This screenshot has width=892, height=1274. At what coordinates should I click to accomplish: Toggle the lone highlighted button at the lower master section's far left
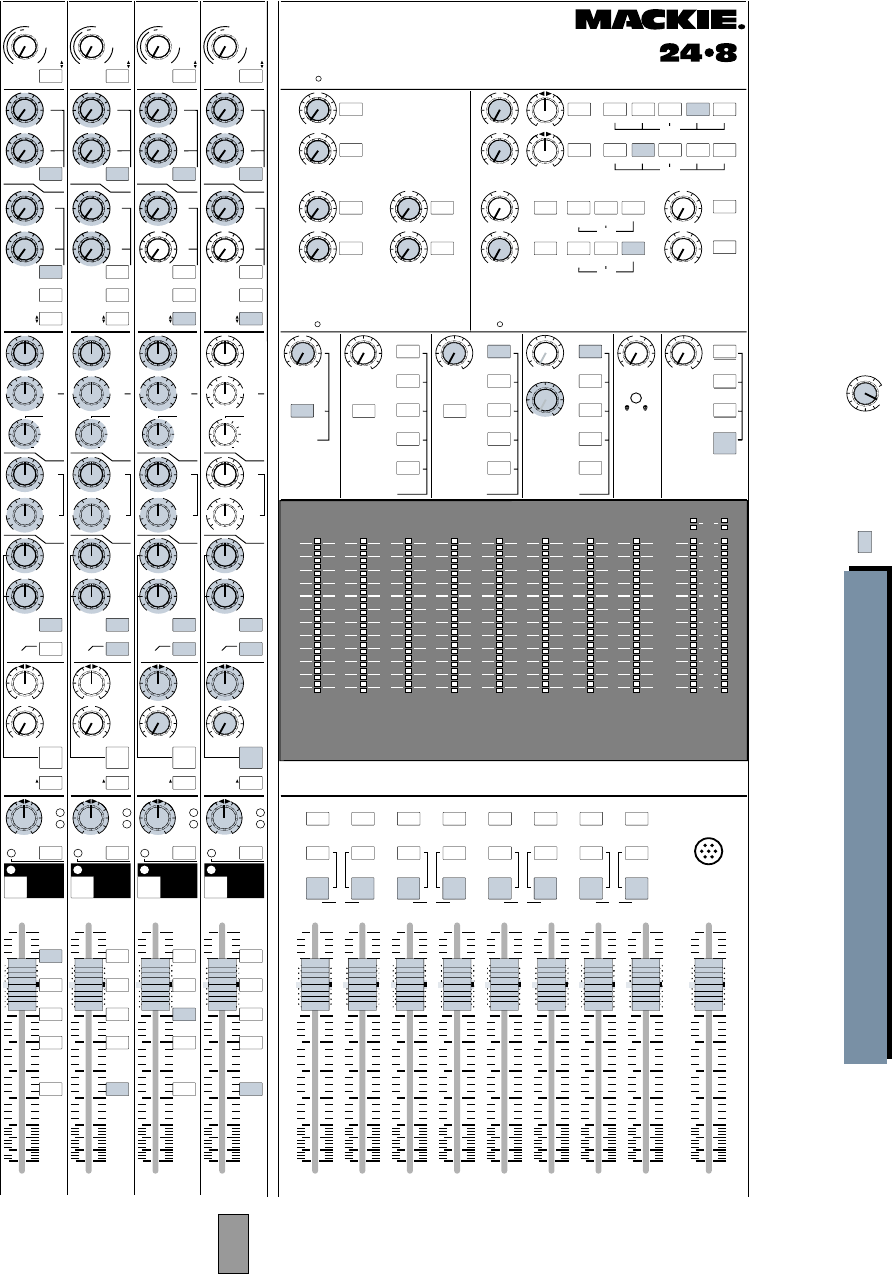click(302, 410)
